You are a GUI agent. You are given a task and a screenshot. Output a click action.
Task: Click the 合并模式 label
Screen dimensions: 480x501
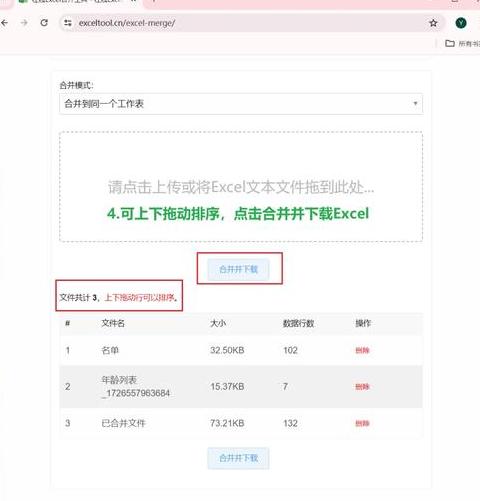76,85
